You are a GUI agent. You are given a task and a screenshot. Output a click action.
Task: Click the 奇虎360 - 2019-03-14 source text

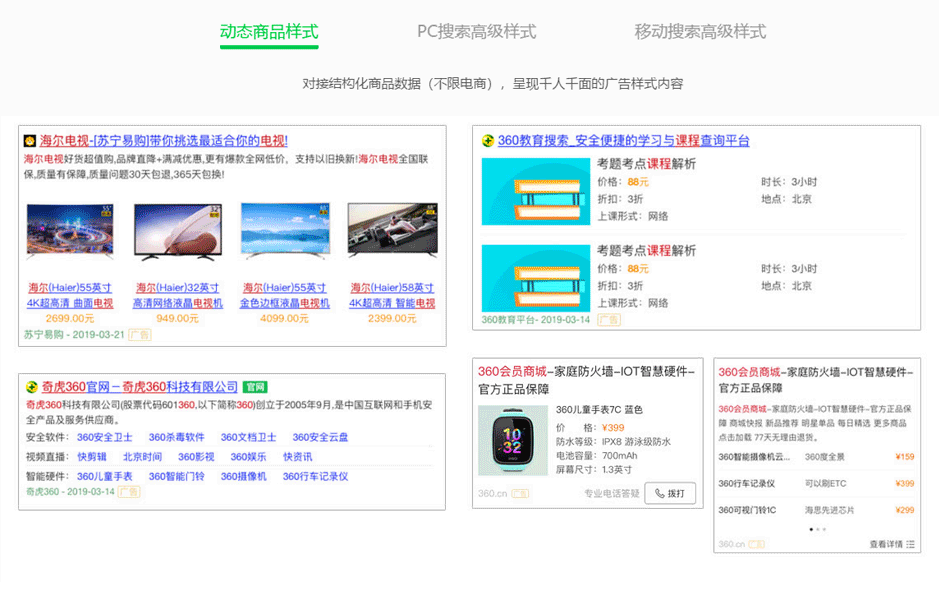tap(70, 491)
